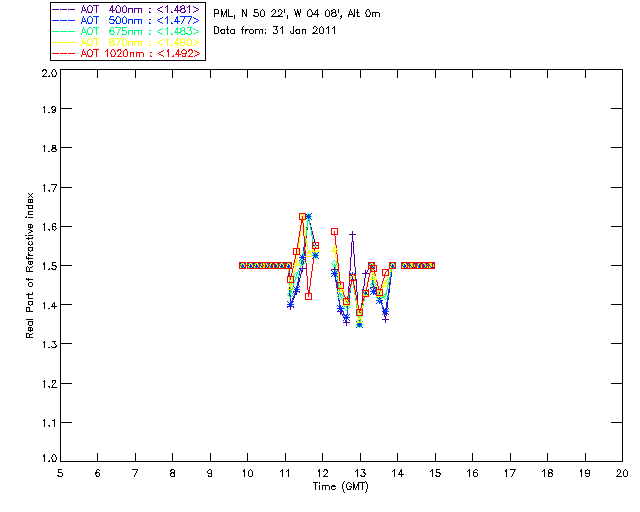Click the 13 on the time axis

[x=360, y=473]
